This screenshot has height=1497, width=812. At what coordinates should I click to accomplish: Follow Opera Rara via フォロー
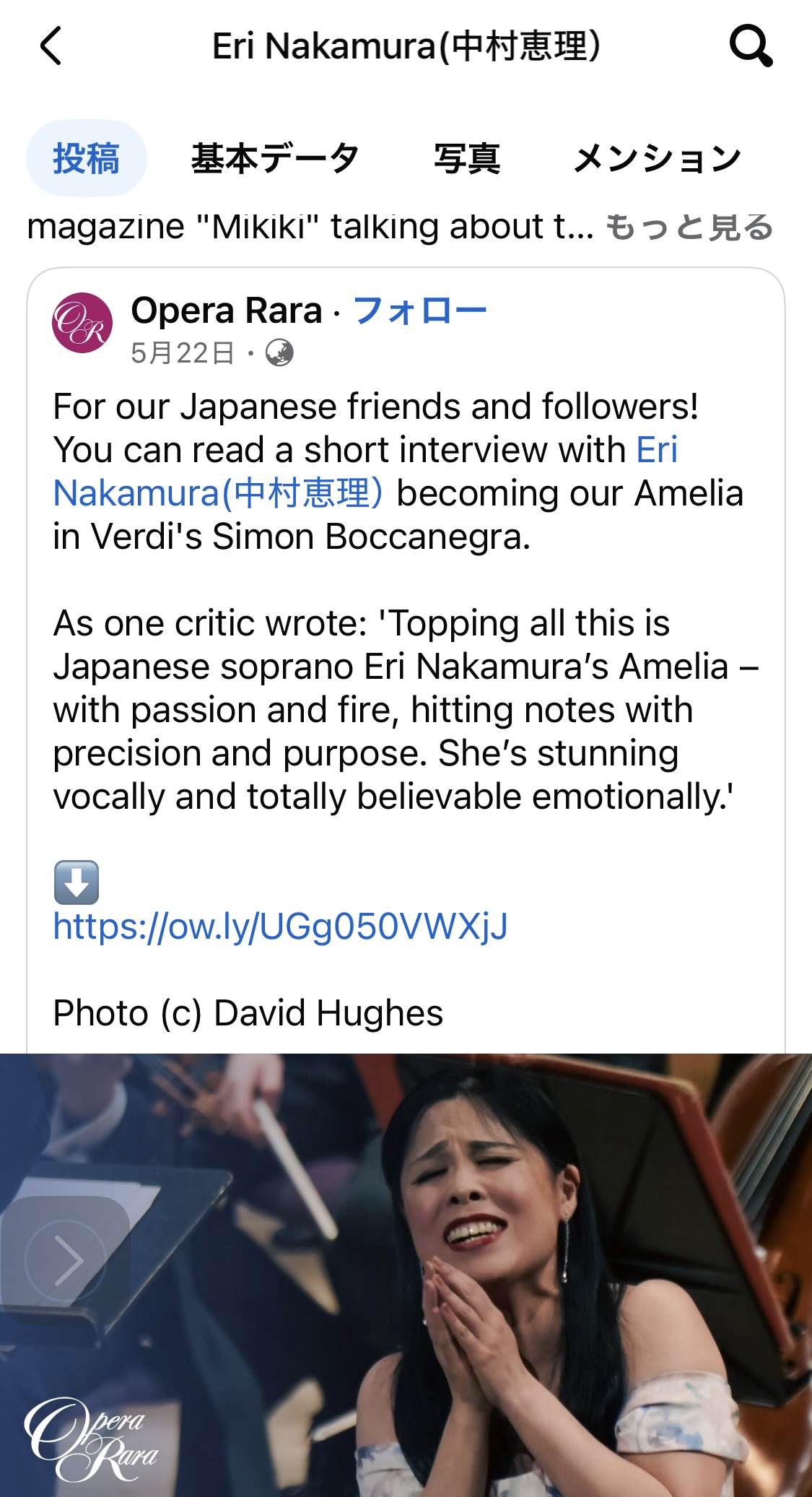point(420,311)
